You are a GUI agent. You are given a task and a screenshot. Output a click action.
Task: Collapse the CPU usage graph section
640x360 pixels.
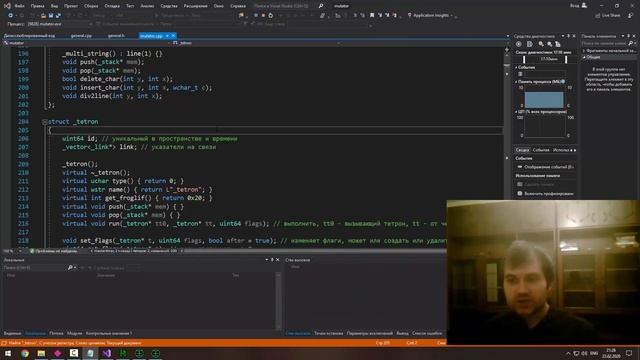[x=516, y=112]
